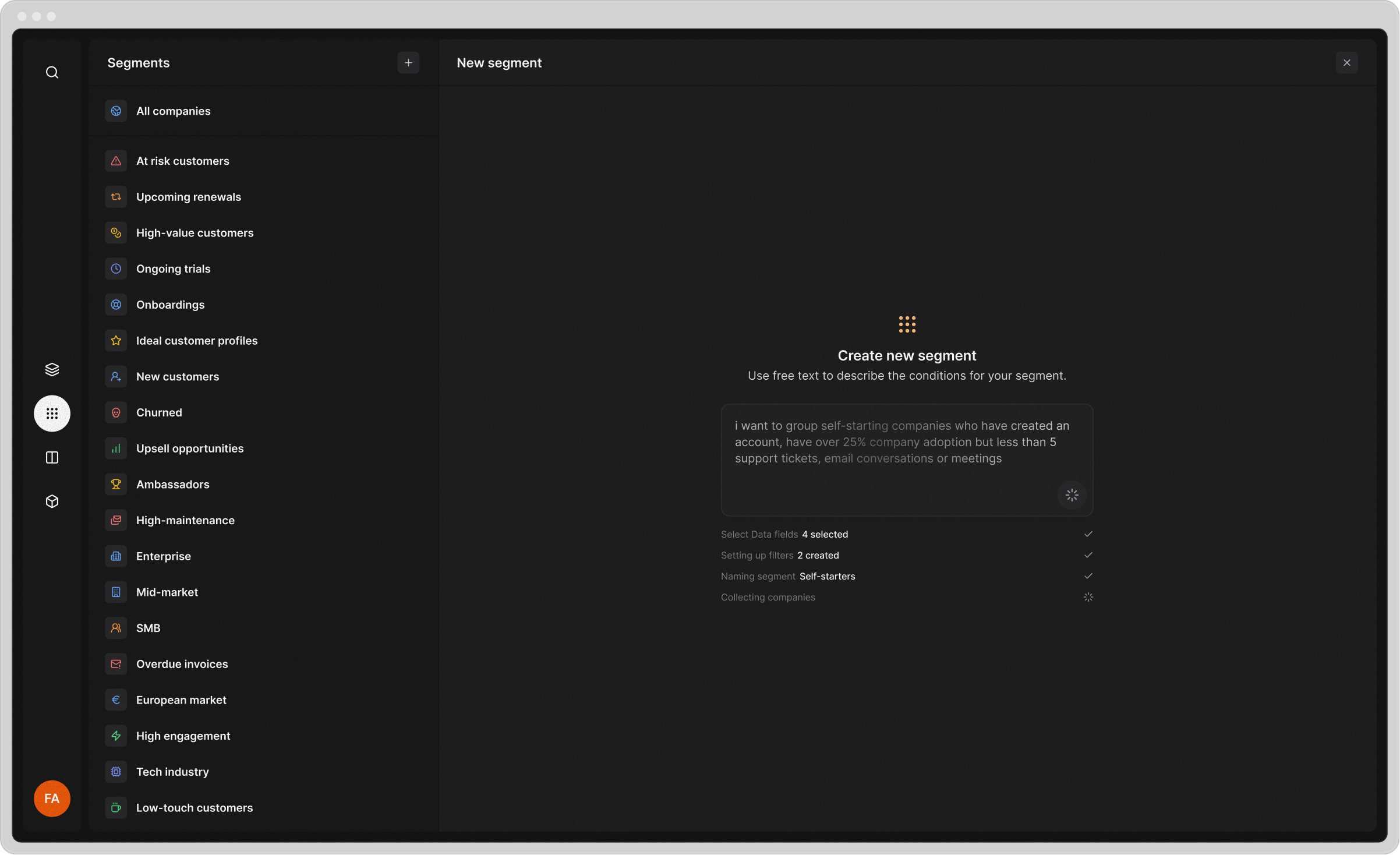
Task: Open the All companies segment
Action: [x=173, y=111]
